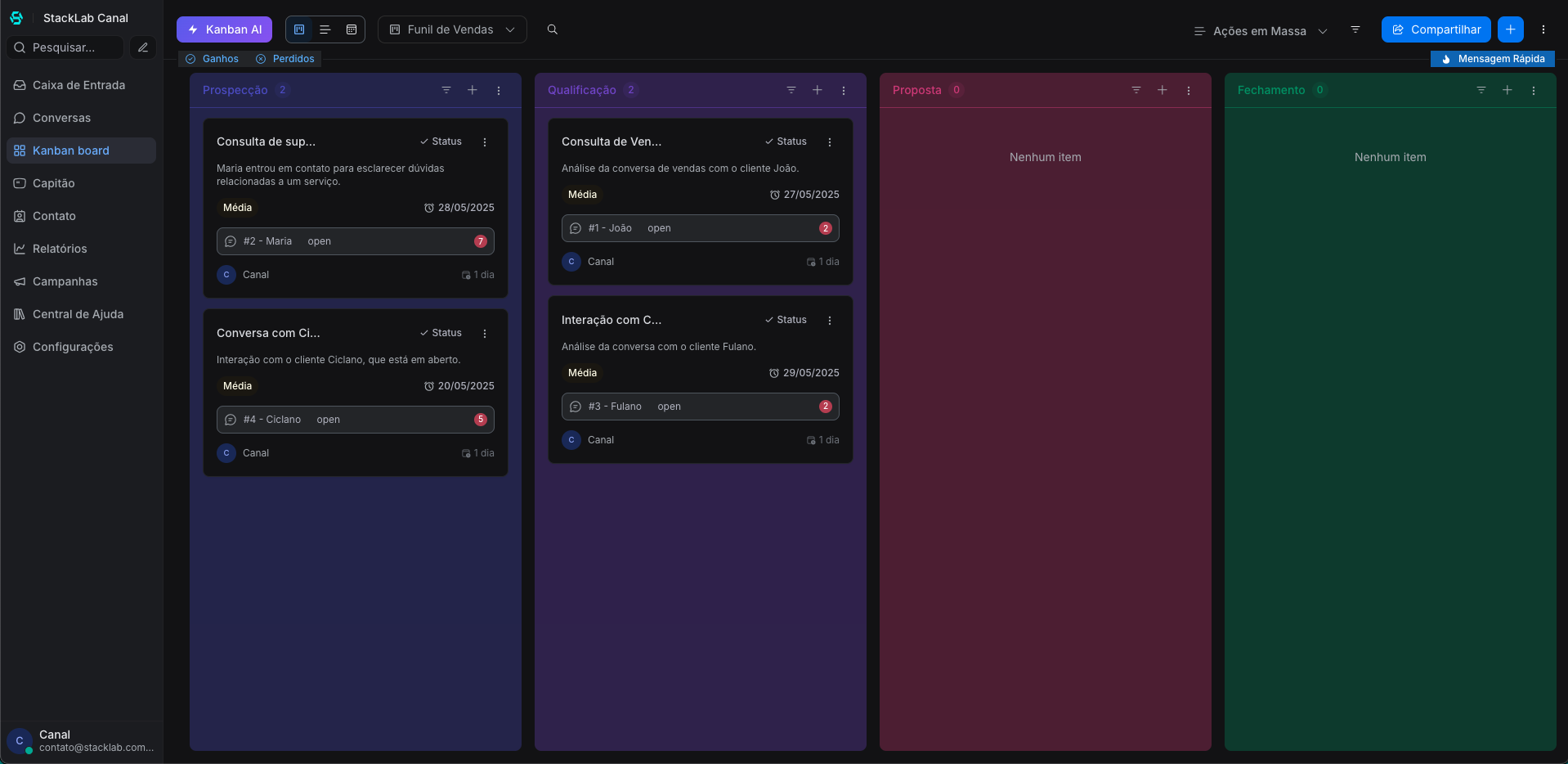Add a new item to the Prospecção column
The height and width of the screenshot is (764, 1568).
point(473,90)
